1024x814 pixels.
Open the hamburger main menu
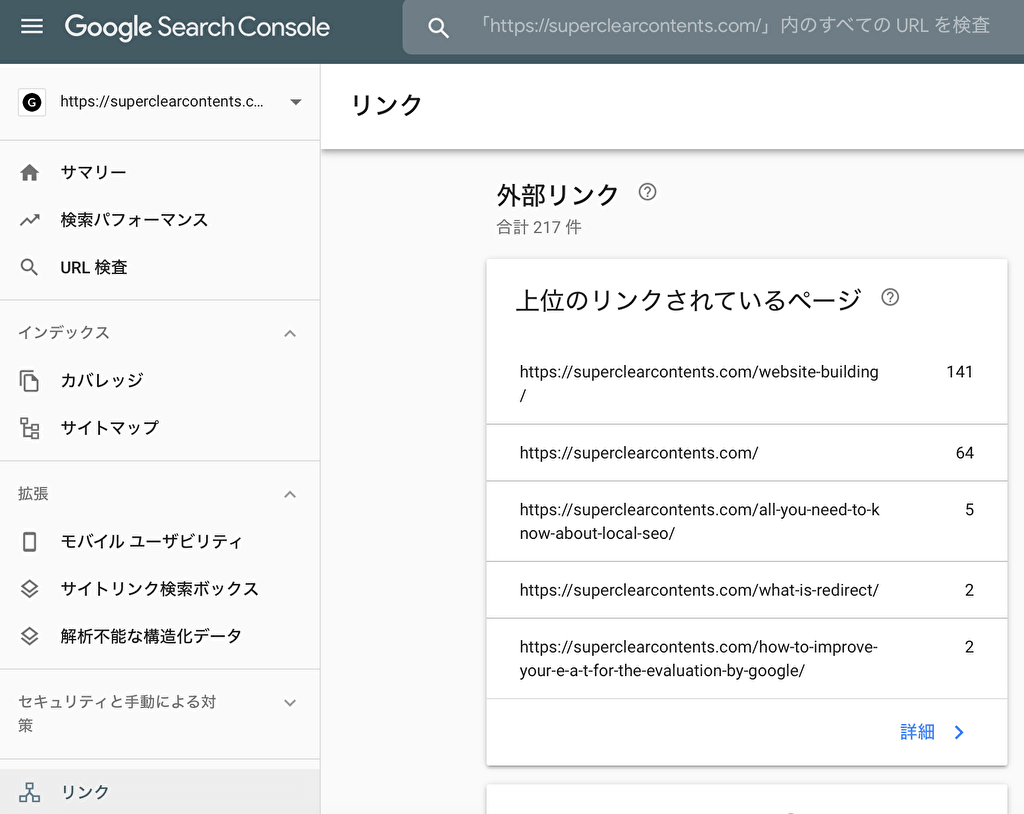tap(32, 27)
